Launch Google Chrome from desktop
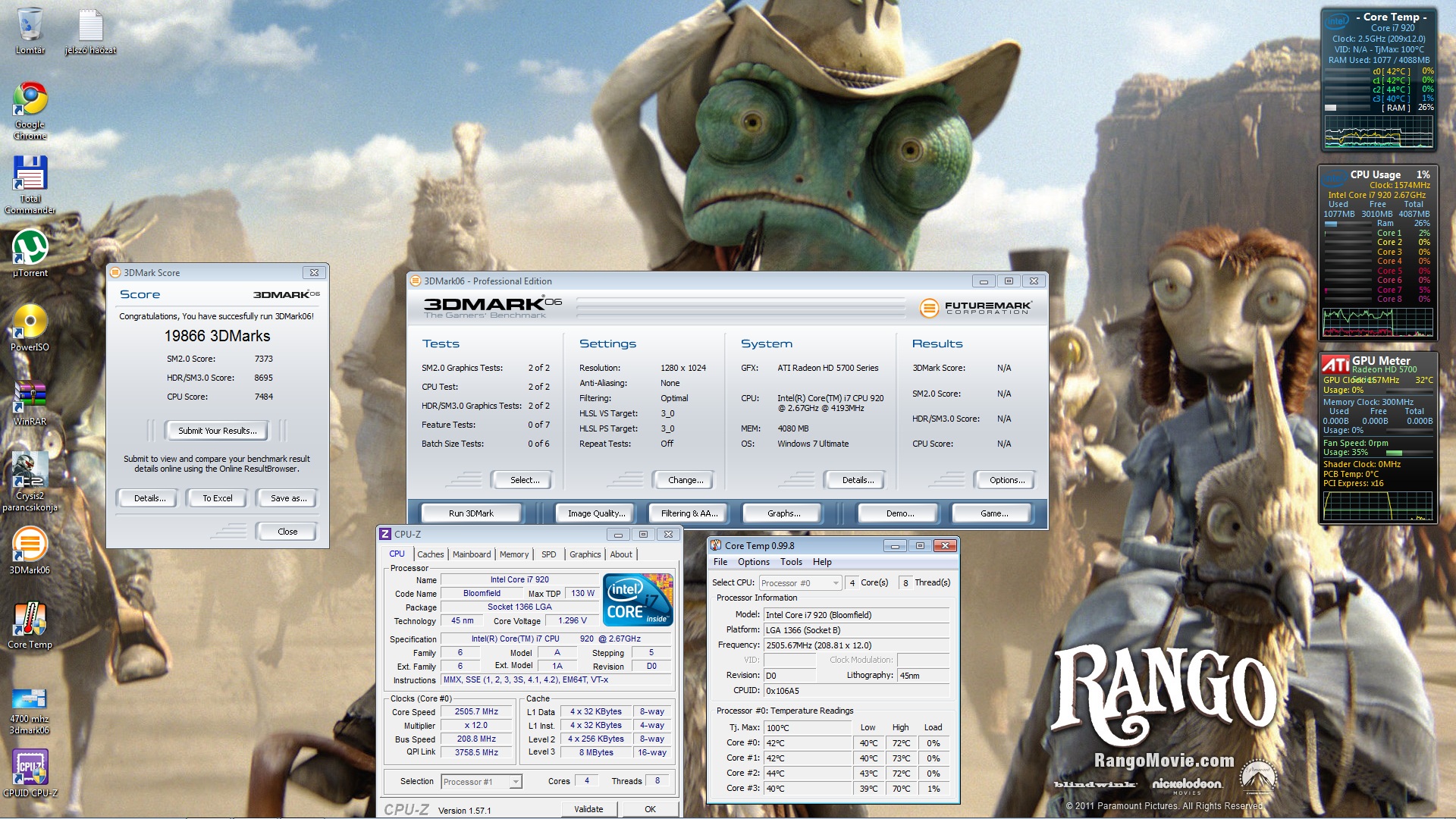The height and width of the screenshot is (819, 1456). [30, 111]
